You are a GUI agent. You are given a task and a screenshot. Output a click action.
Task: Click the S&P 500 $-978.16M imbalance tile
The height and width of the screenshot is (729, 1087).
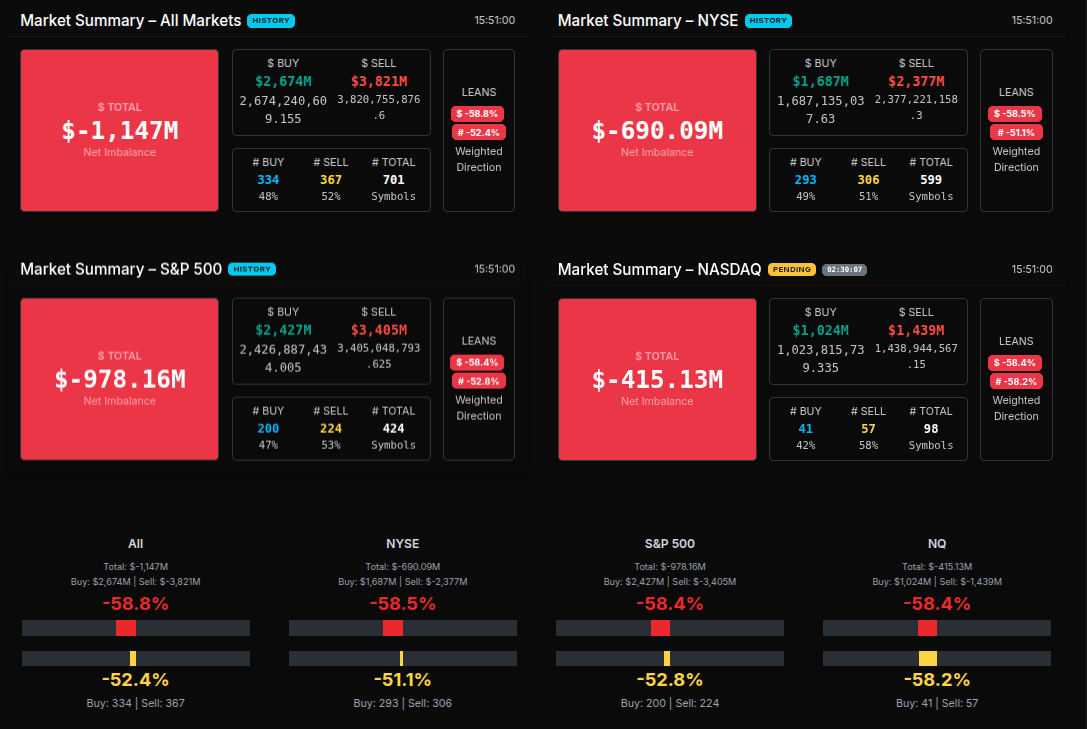pos(119,379)
